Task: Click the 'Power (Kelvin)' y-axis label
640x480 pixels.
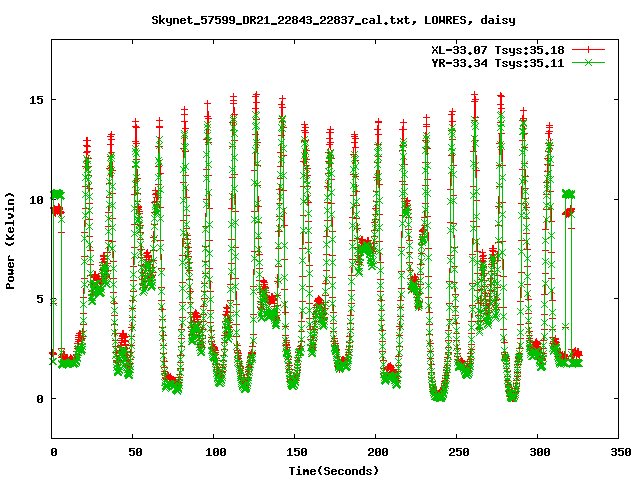Action: [10, 241]
